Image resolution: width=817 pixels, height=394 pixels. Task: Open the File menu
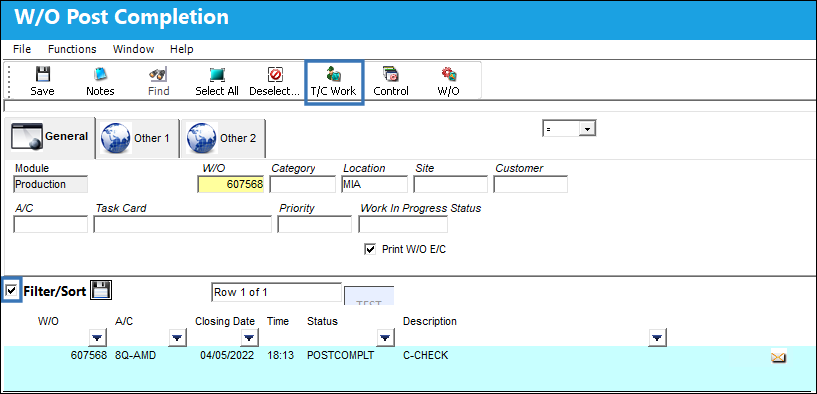(22, 49)
